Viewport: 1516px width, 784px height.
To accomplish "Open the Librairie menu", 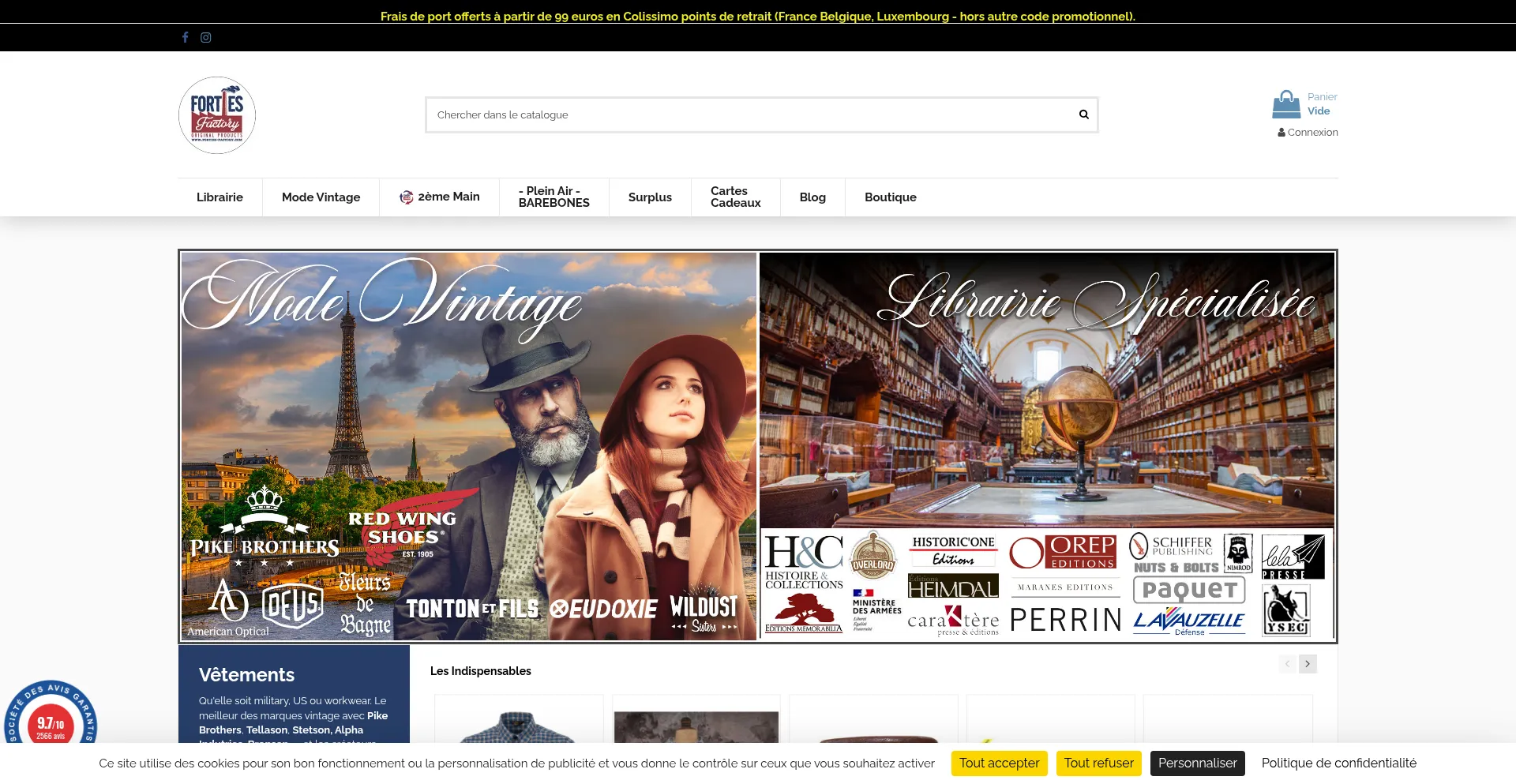I will [x=220, y=197].
